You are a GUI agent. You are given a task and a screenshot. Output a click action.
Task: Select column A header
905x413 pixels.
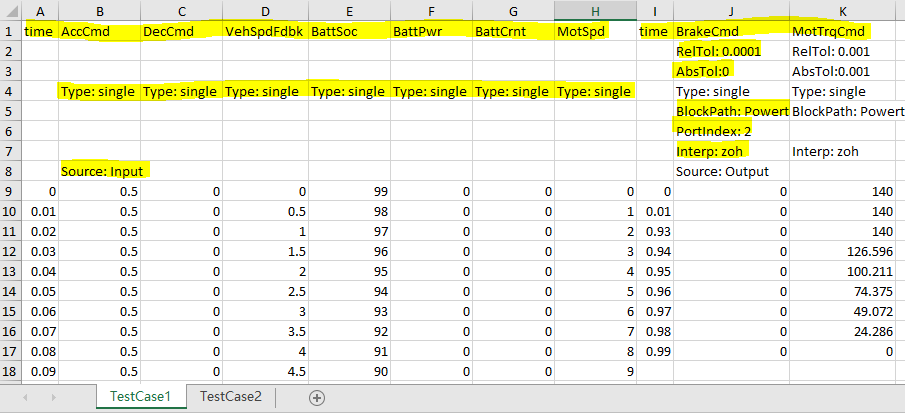coord(40,10)
